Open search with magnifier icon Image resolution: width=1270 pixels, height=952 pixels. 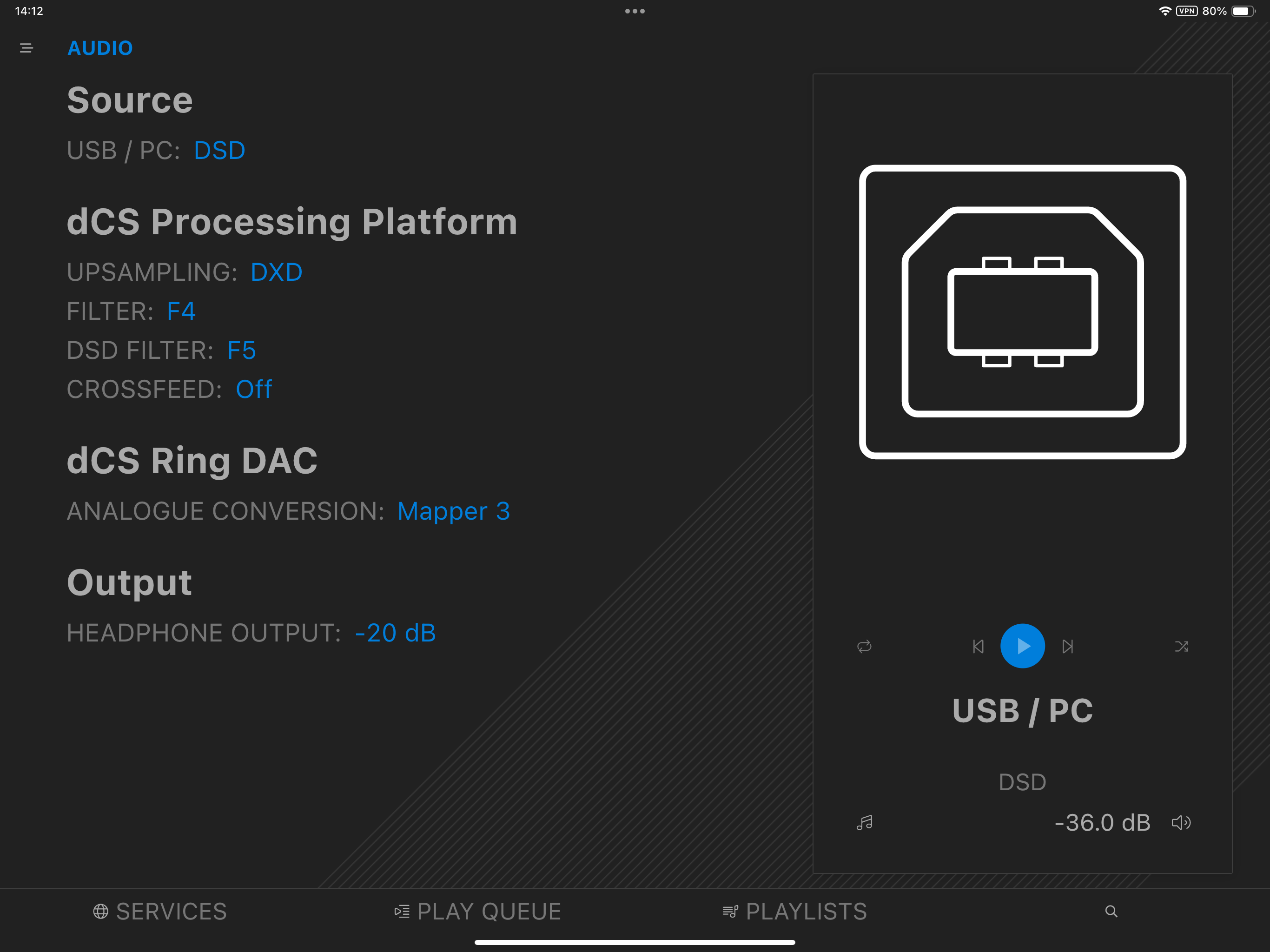pos(1111,911)
